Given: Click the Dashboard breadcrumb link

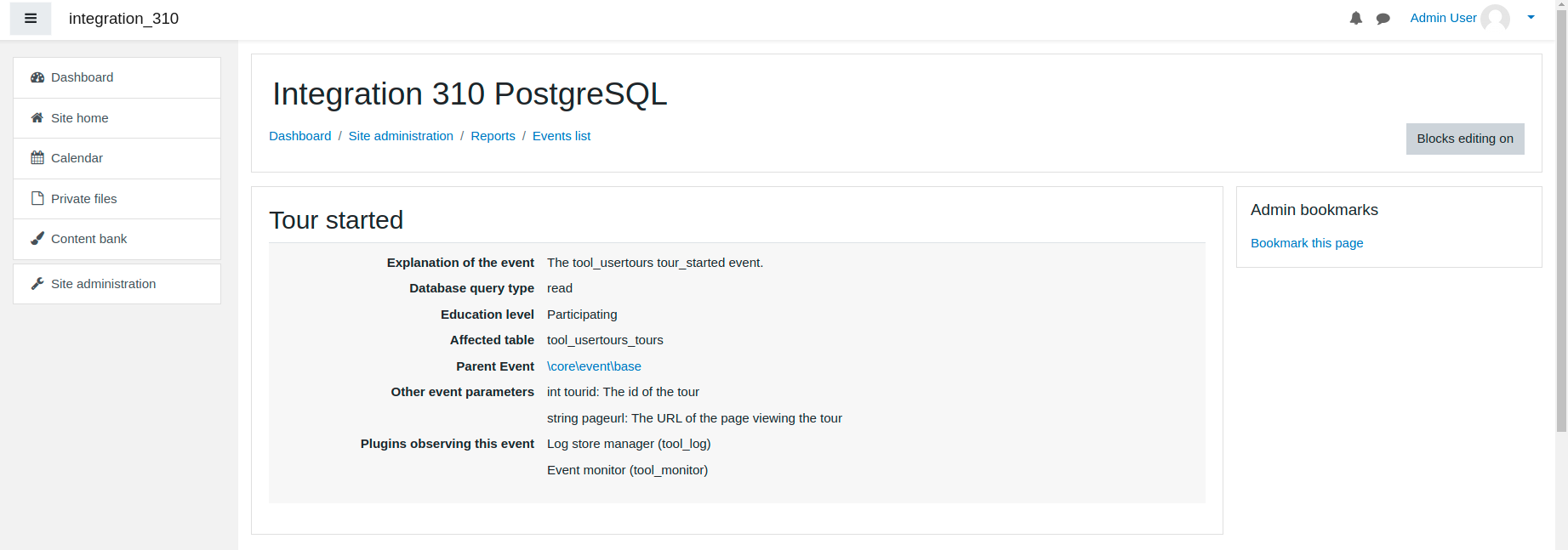Looking at the screenshot, I should [x=300, y=136].
